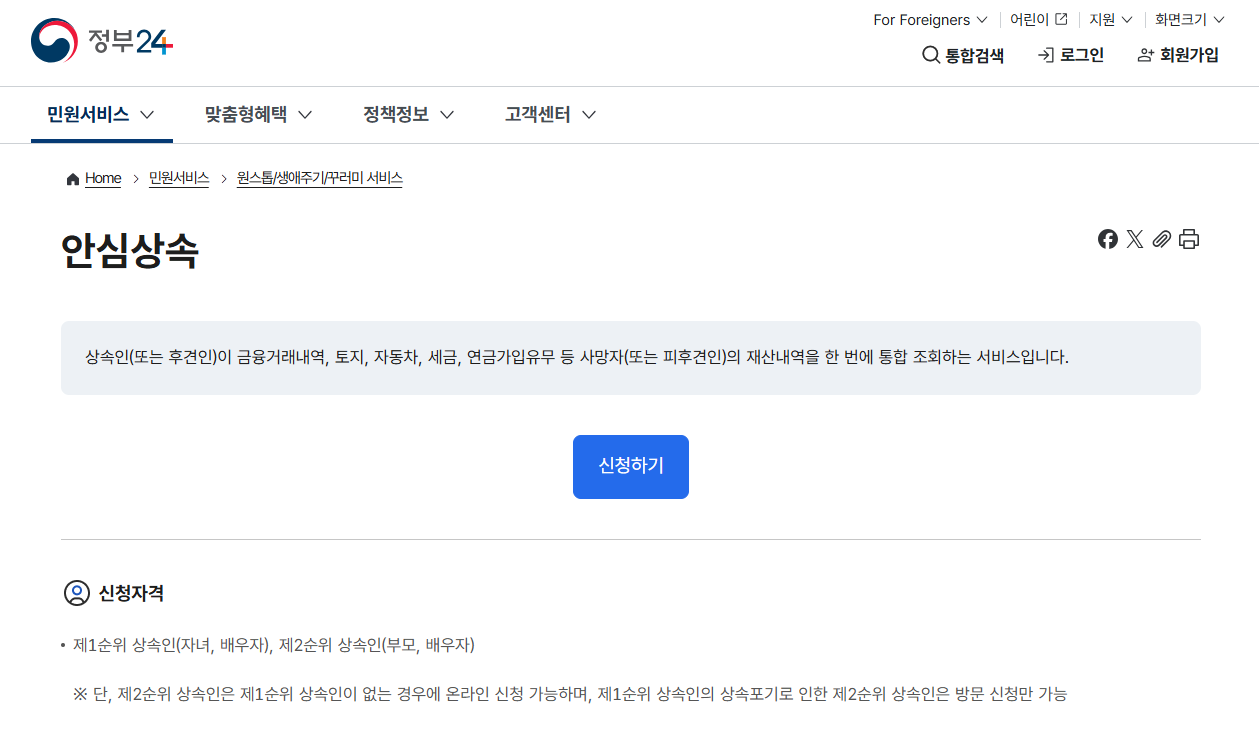This screenshot has width=1259, height=739.
Task: Click 민원서비스 in the breadcrumb
Action: click(179, 178)
